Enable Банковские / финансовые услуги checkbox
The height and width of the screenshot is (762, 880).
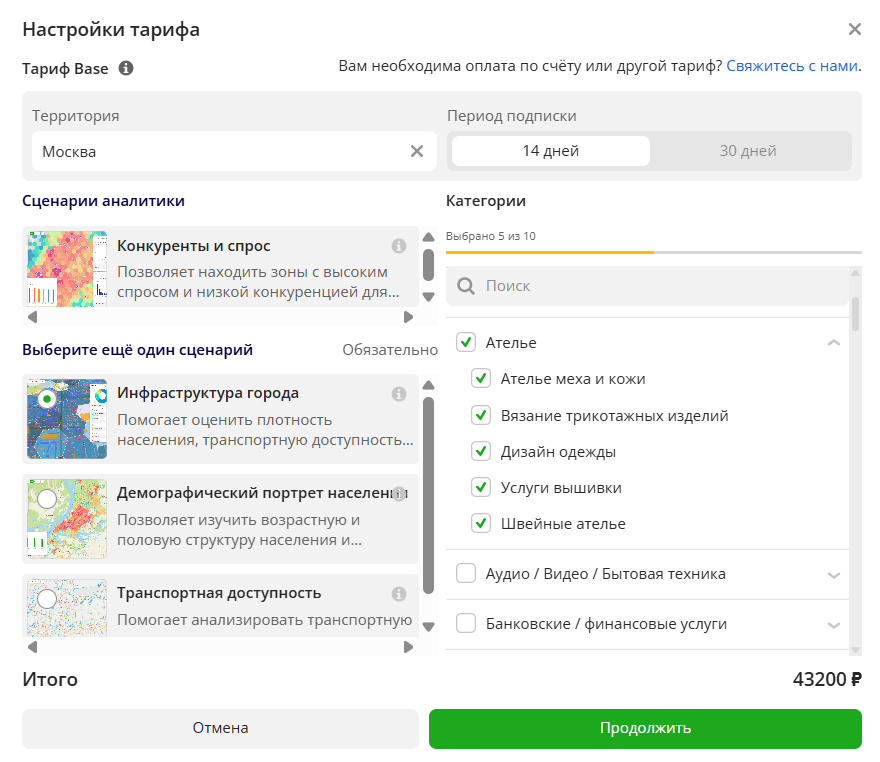pyautogui.click(x=466, y=624)
